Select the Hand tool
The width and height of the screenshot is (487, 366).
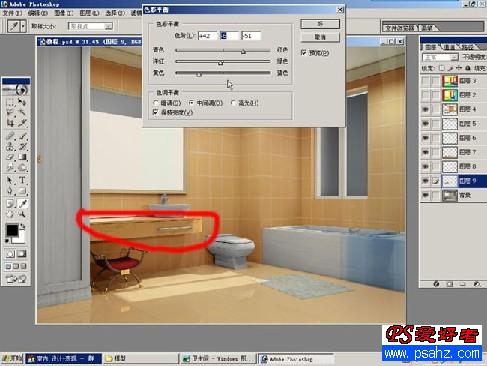[10, 214]
